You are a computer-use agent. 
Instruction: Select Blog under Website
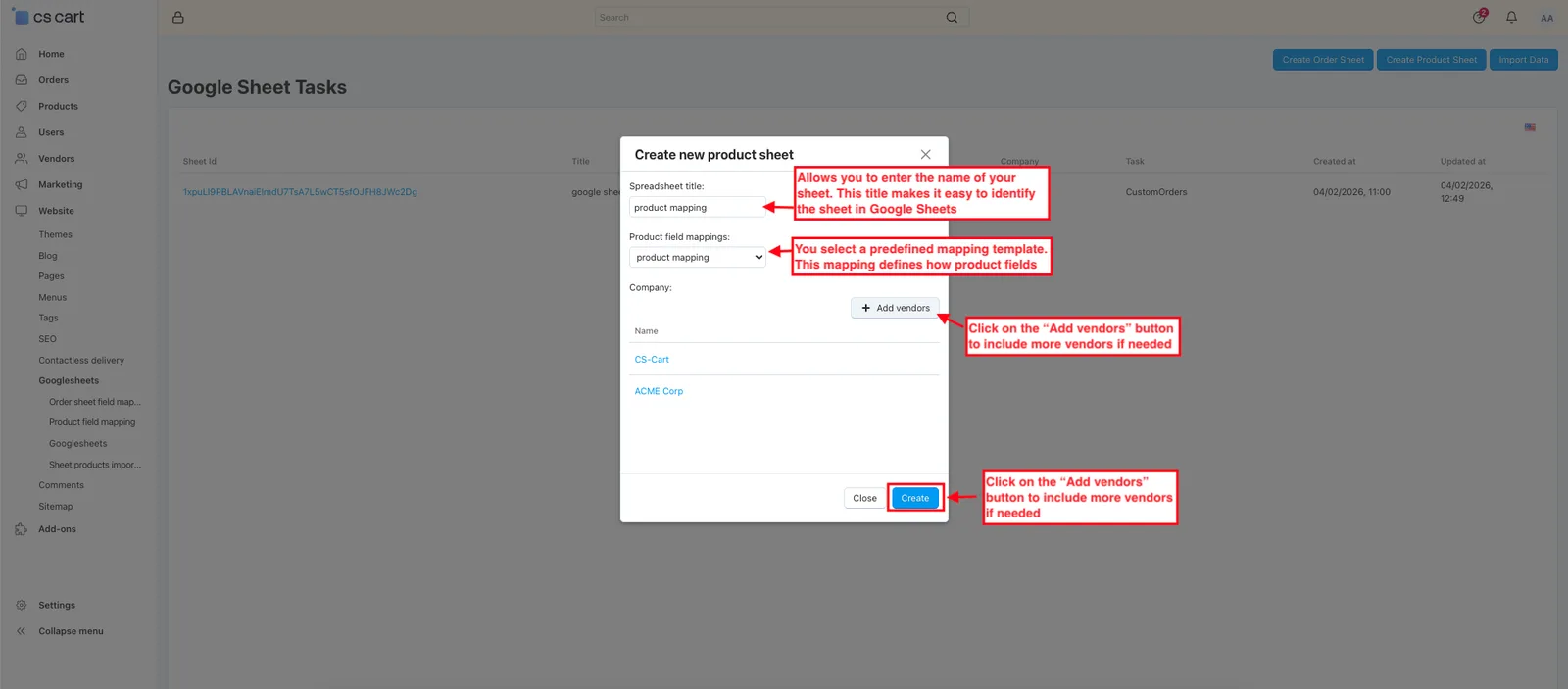point(48,256)
